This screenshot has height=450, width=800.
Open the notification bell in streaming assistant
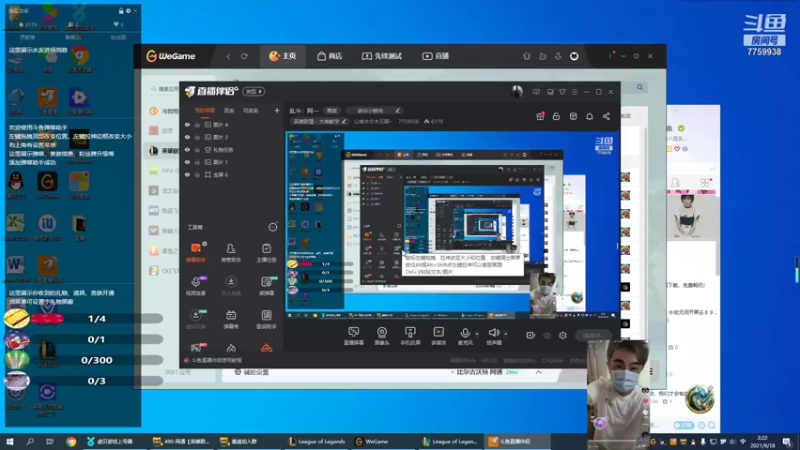[x=589, y=116]
